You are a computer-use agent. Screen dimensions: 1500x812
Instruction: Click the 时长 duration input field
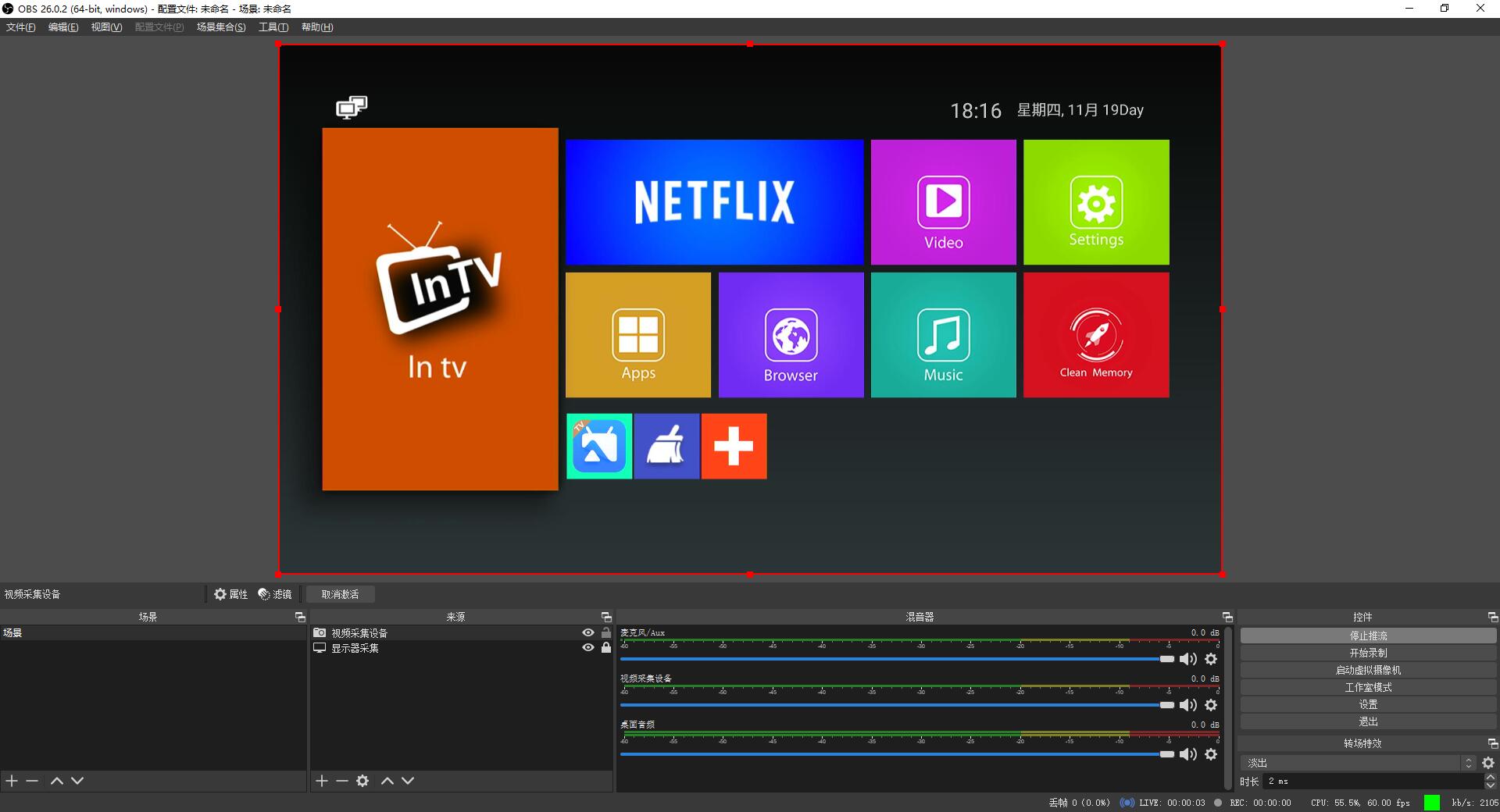1373,781
